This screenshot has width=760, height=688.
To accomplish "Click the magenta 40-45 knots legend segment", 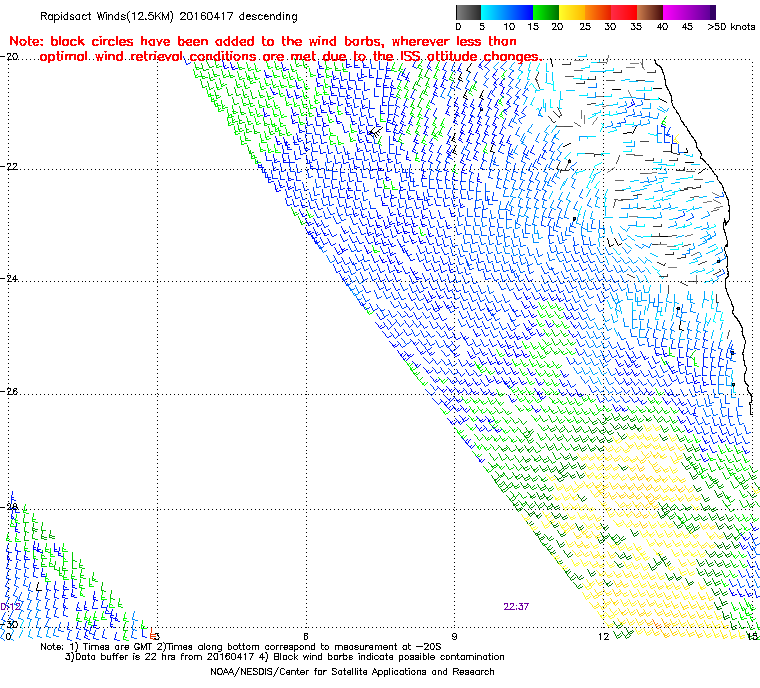I will coord(676,12).
